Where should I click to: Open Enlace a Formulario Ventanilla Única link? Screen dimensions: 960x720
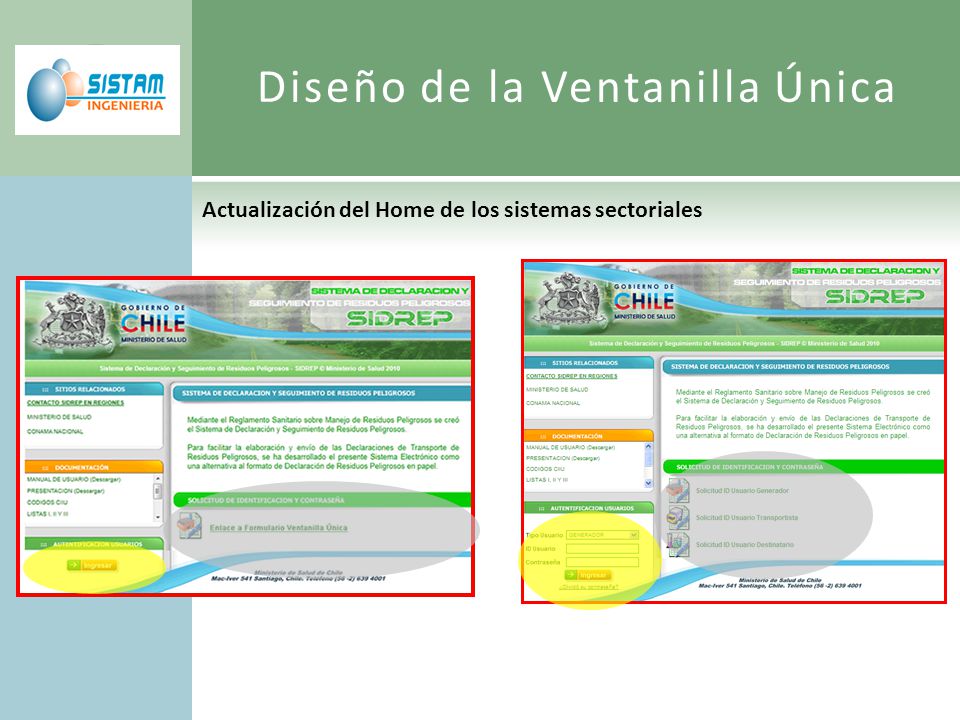279,528
